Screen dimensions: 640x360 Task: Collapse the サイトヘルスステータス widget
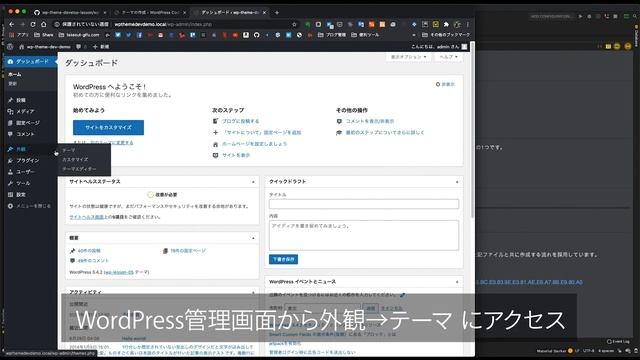coord(253,182)
